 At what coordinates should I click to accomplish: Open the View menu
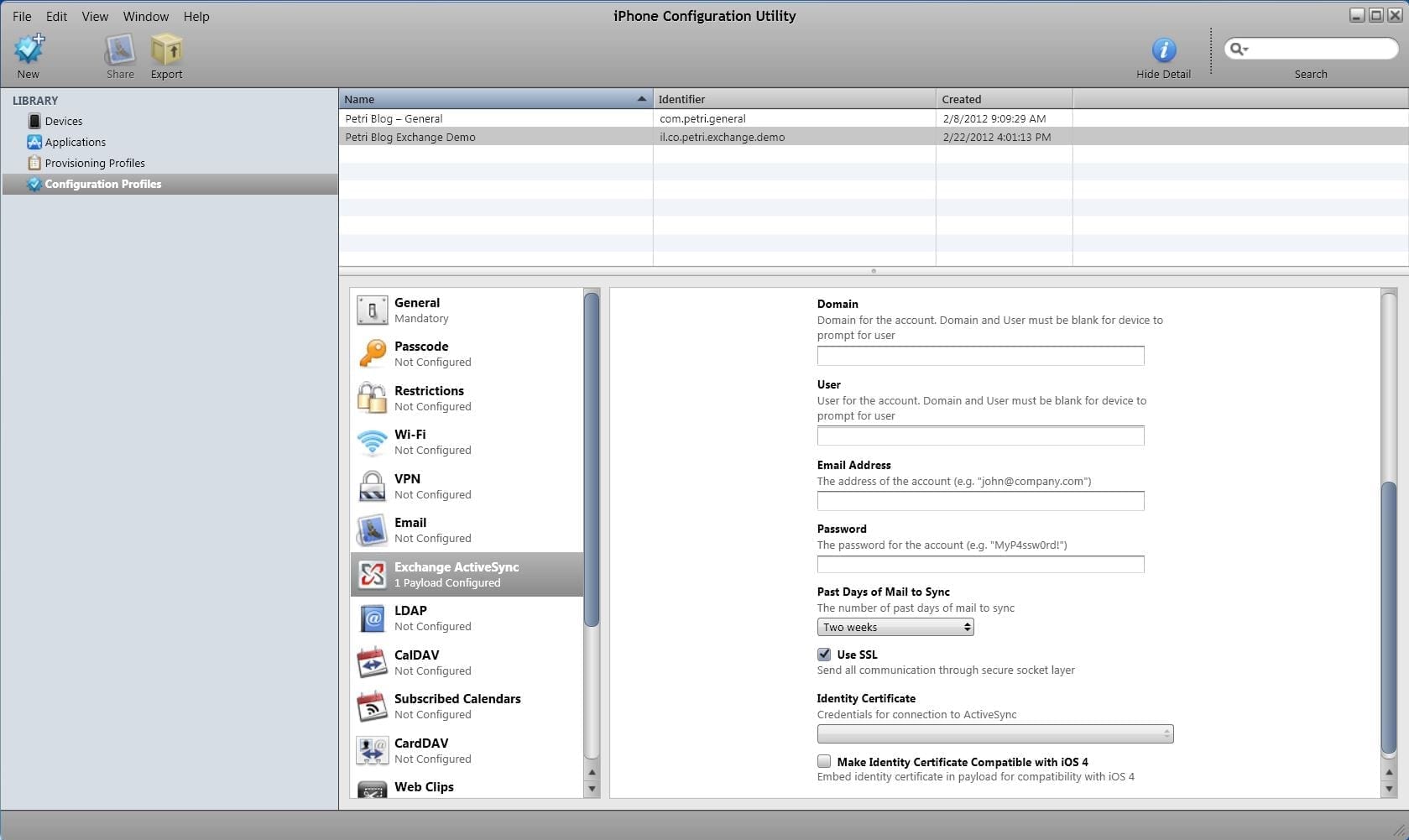pyautogui.click(x=95, y=16)
